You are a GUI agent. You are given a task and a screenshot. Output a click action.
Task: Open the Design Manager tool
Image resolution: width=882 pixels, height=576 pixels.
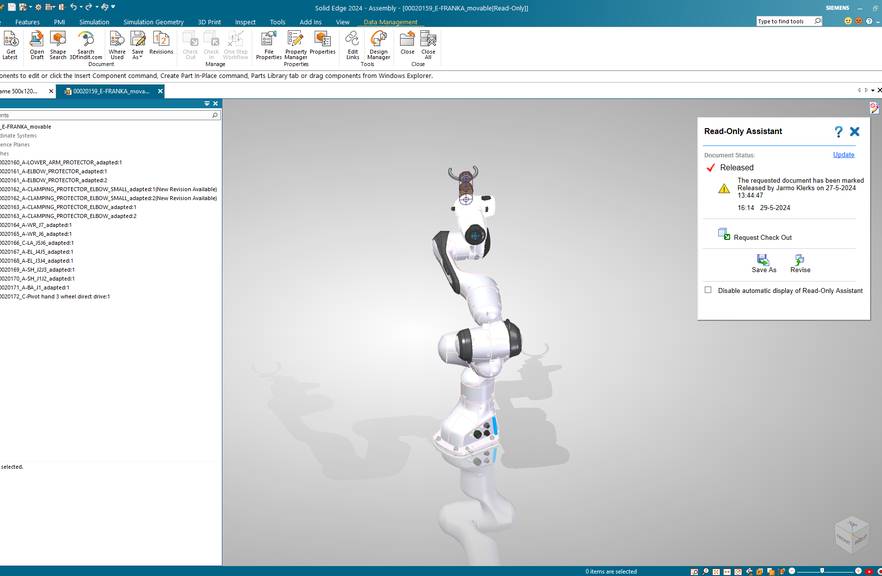(379, 42)
